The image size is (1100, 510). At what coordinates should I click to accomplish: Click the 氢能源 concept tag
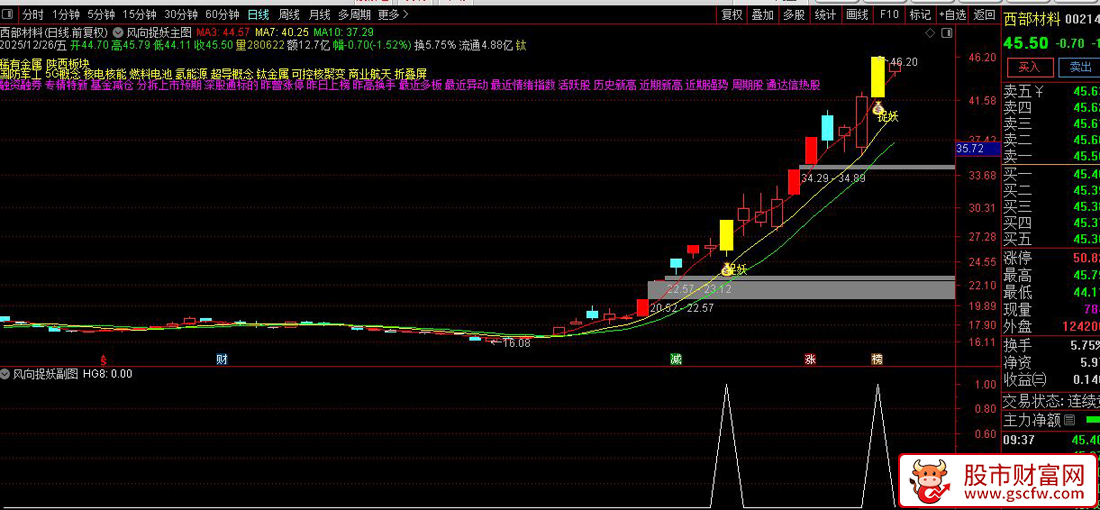[192, 74]
